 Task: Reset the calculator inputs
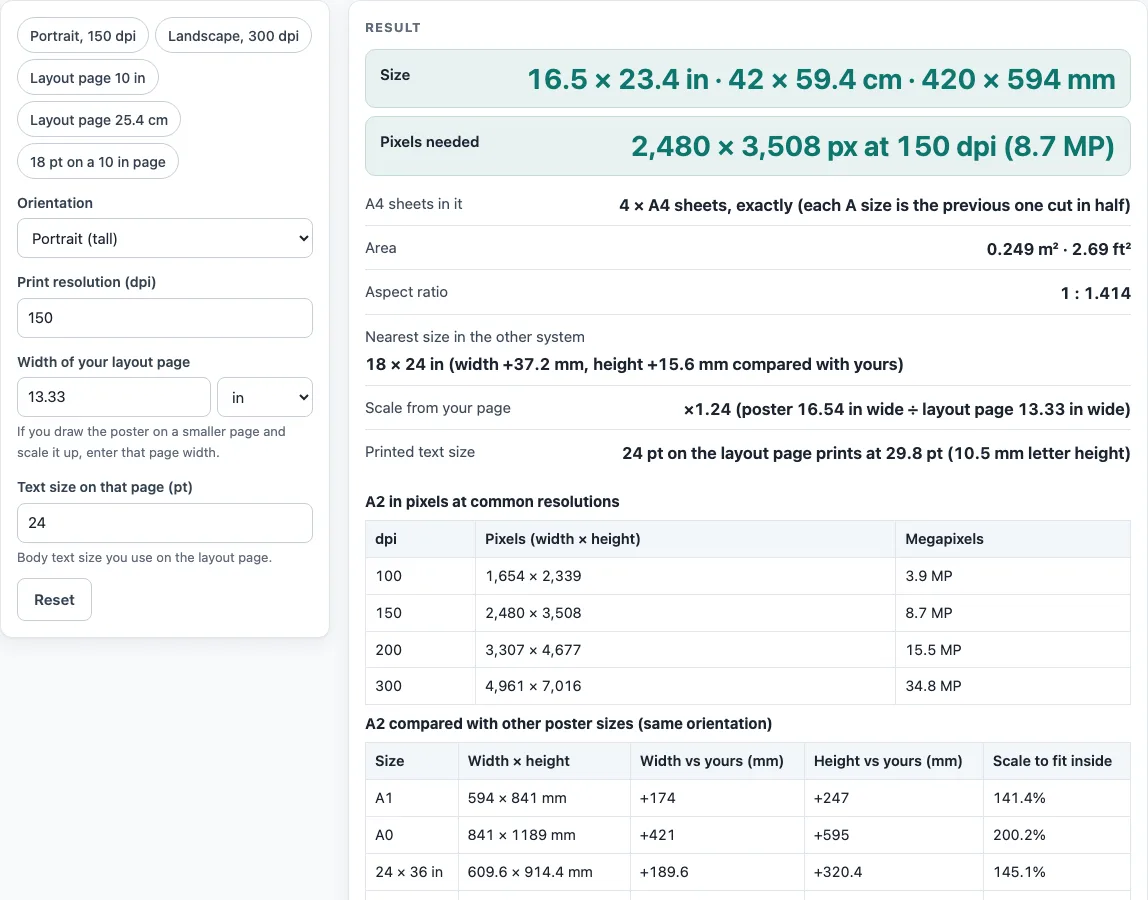(x=54, y=600)
